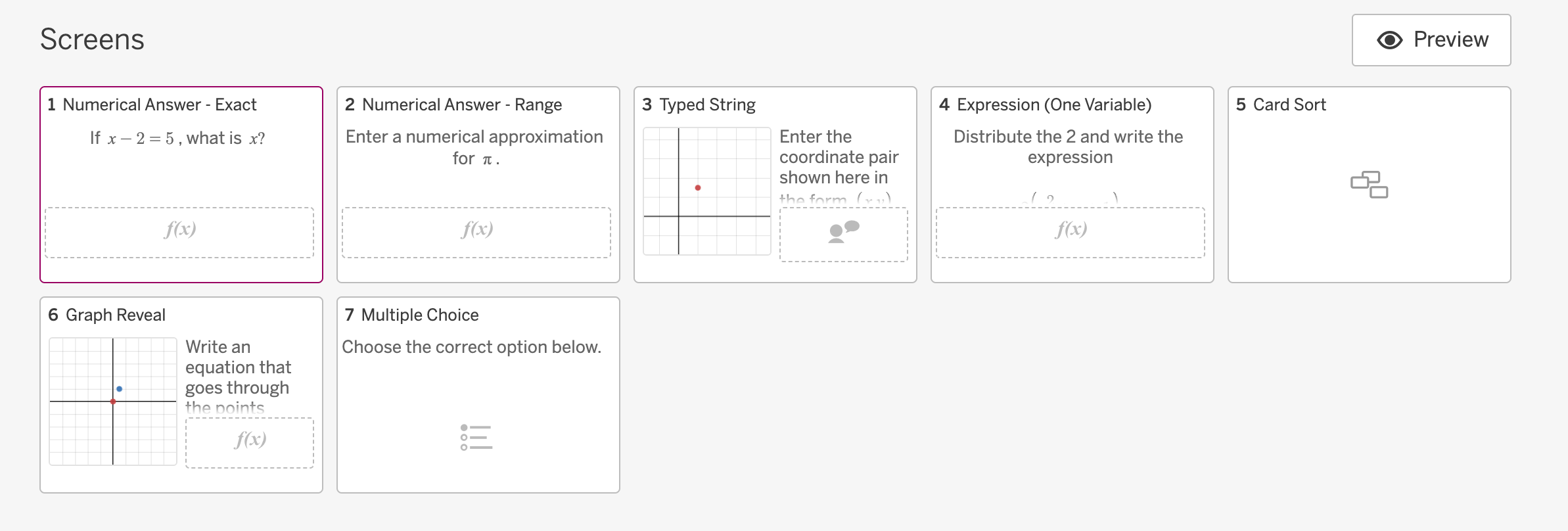
Task: Click the chat bubbles icon on Typed String screen
Action: (844, 232)
